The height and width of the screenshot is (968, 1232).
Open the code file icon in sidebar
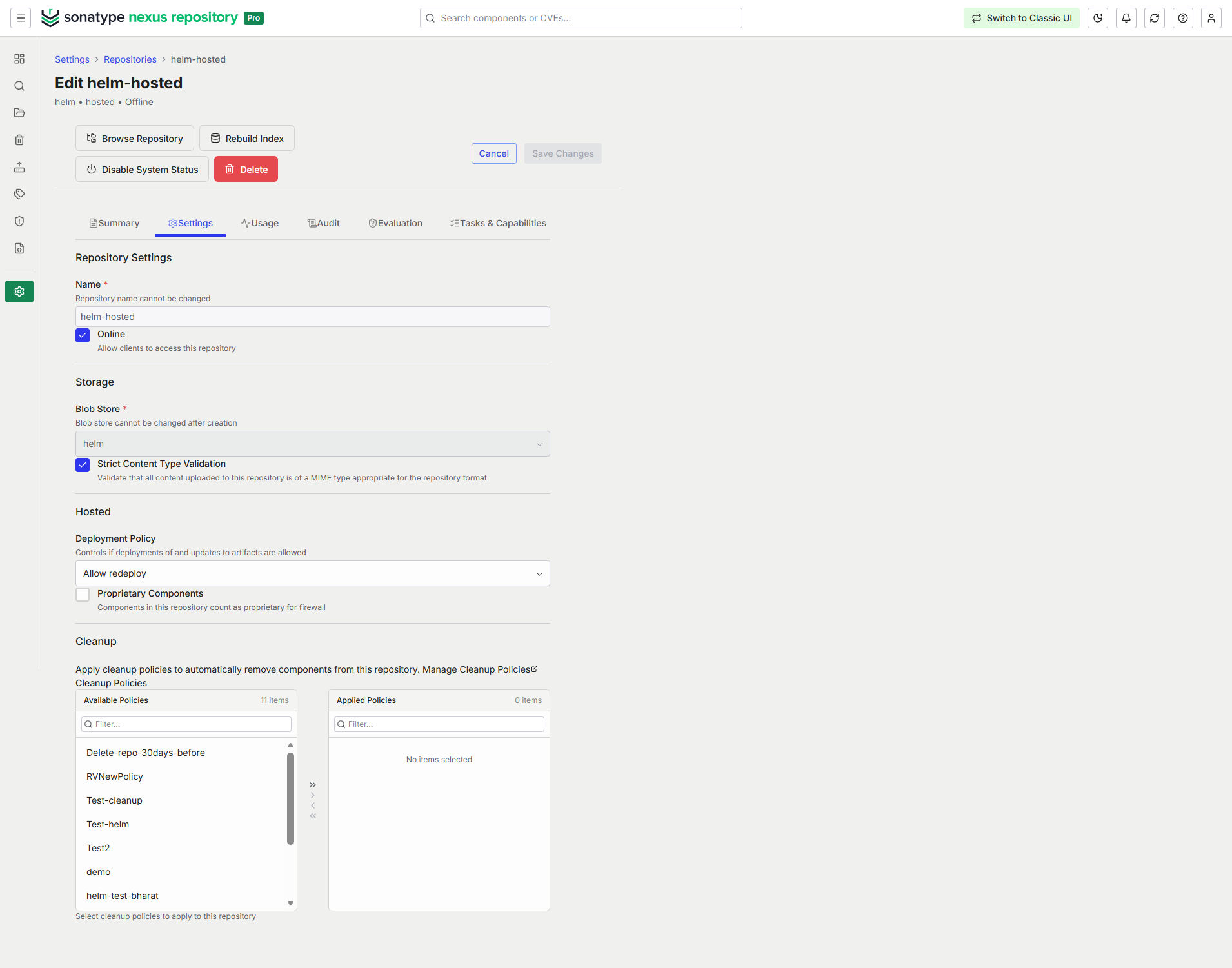(19, 248)
